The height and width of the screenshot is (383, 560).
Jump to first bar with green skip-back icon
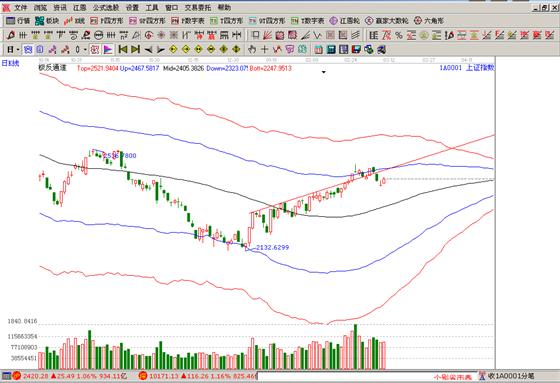[122, 49]
